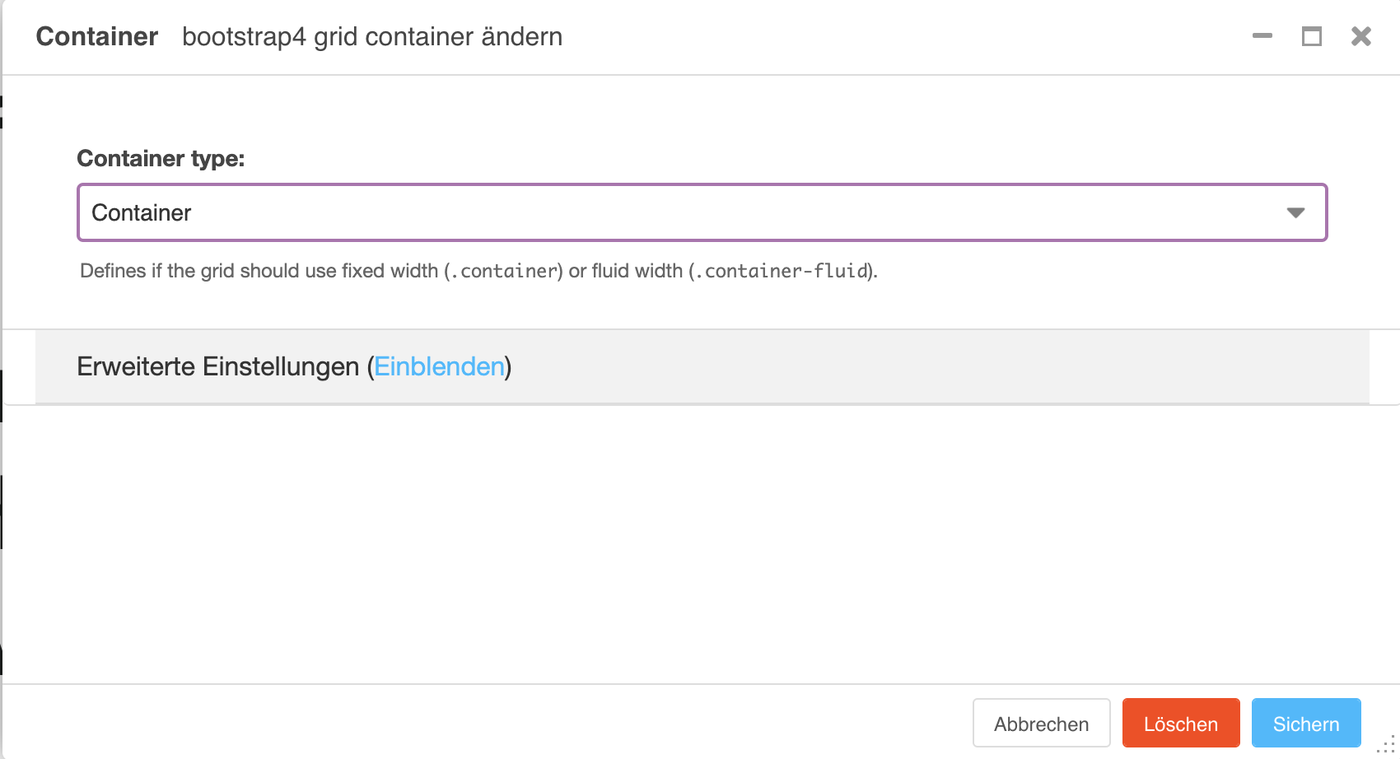Click the X icon to close the dialog
Screen dimensions: 1400x759
coord(1361,36)
